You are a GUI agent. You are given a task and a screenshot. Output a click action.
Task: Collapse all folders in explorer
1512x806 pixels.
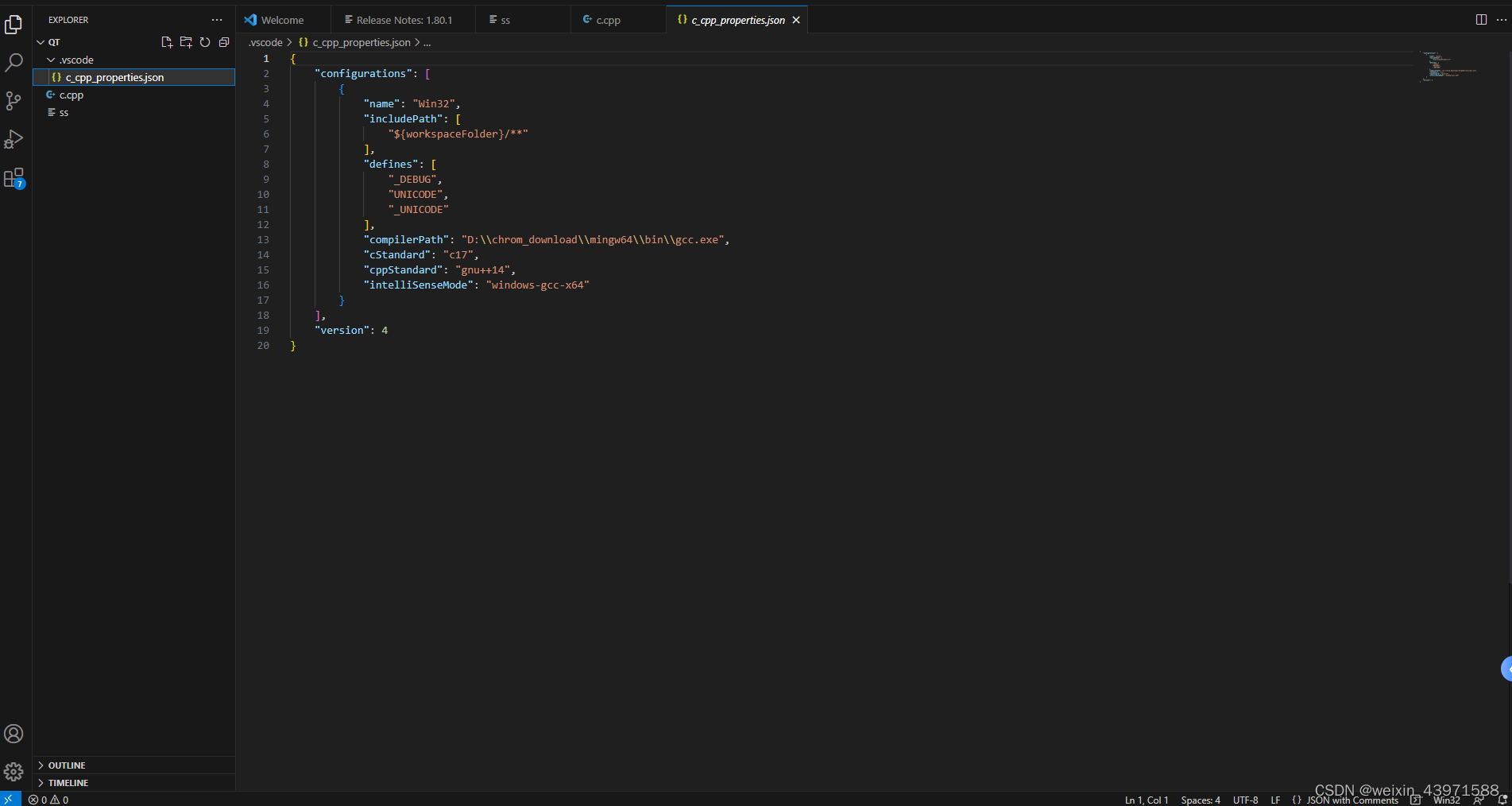tap(224, 42)
